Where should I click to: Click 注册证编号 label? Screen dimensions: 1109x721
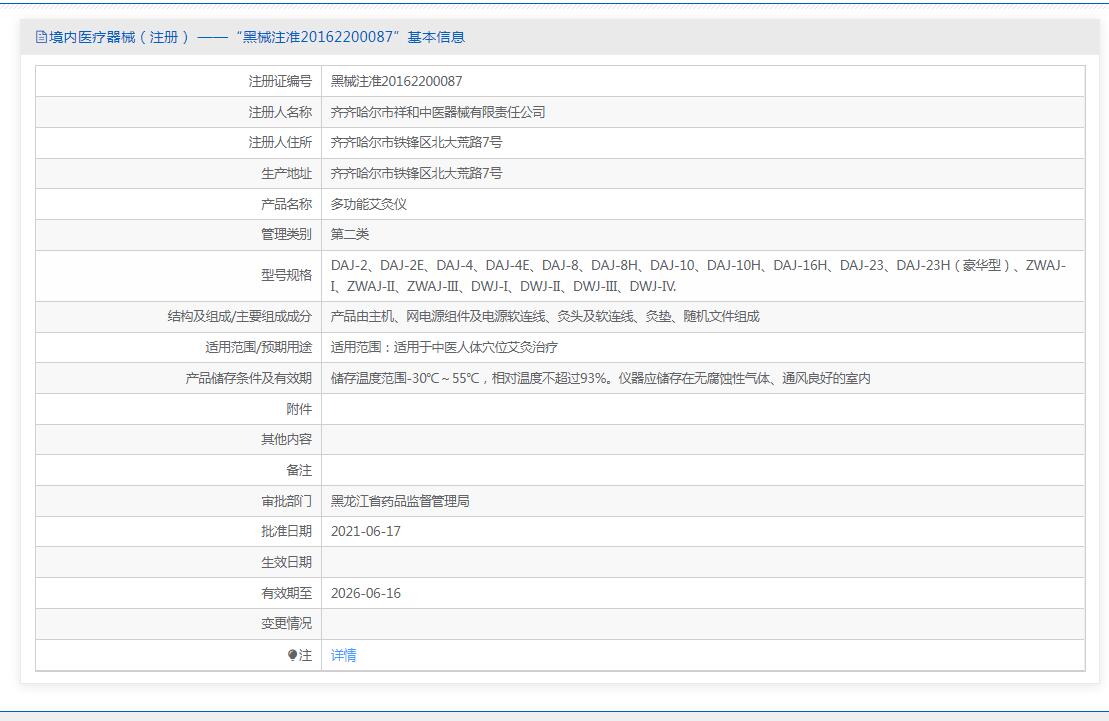click(280, 81)
